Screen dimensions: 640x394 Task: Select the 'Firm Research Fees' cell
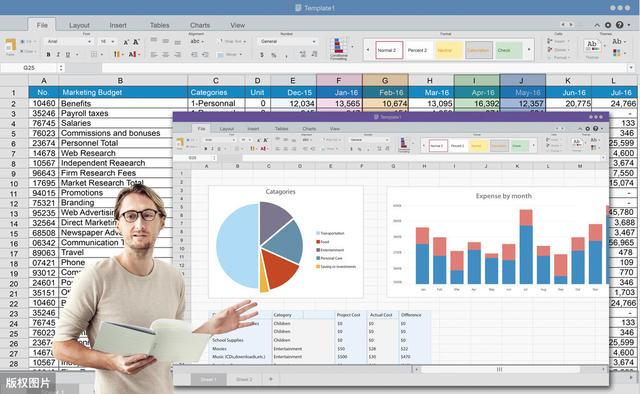pyautogui.click(x=98, y=173)
